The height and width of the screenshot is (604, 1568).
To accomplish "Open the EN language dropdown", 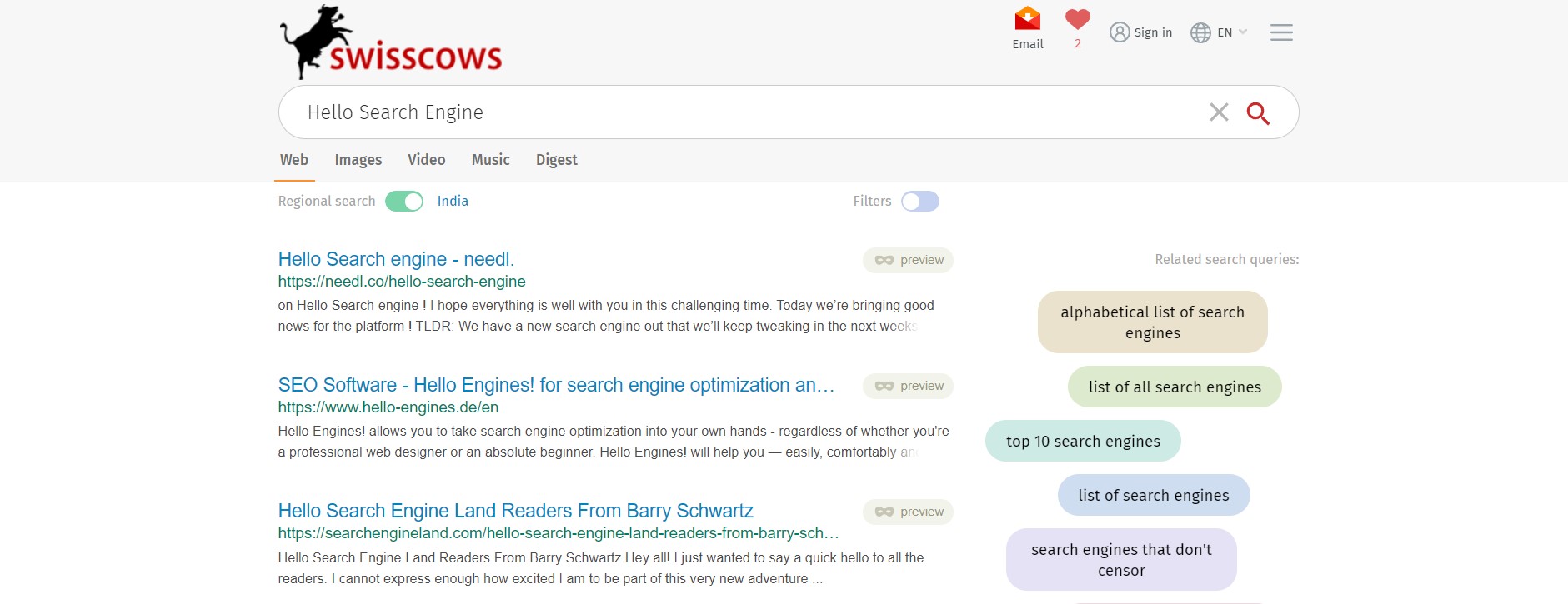I will point(1219,32).
